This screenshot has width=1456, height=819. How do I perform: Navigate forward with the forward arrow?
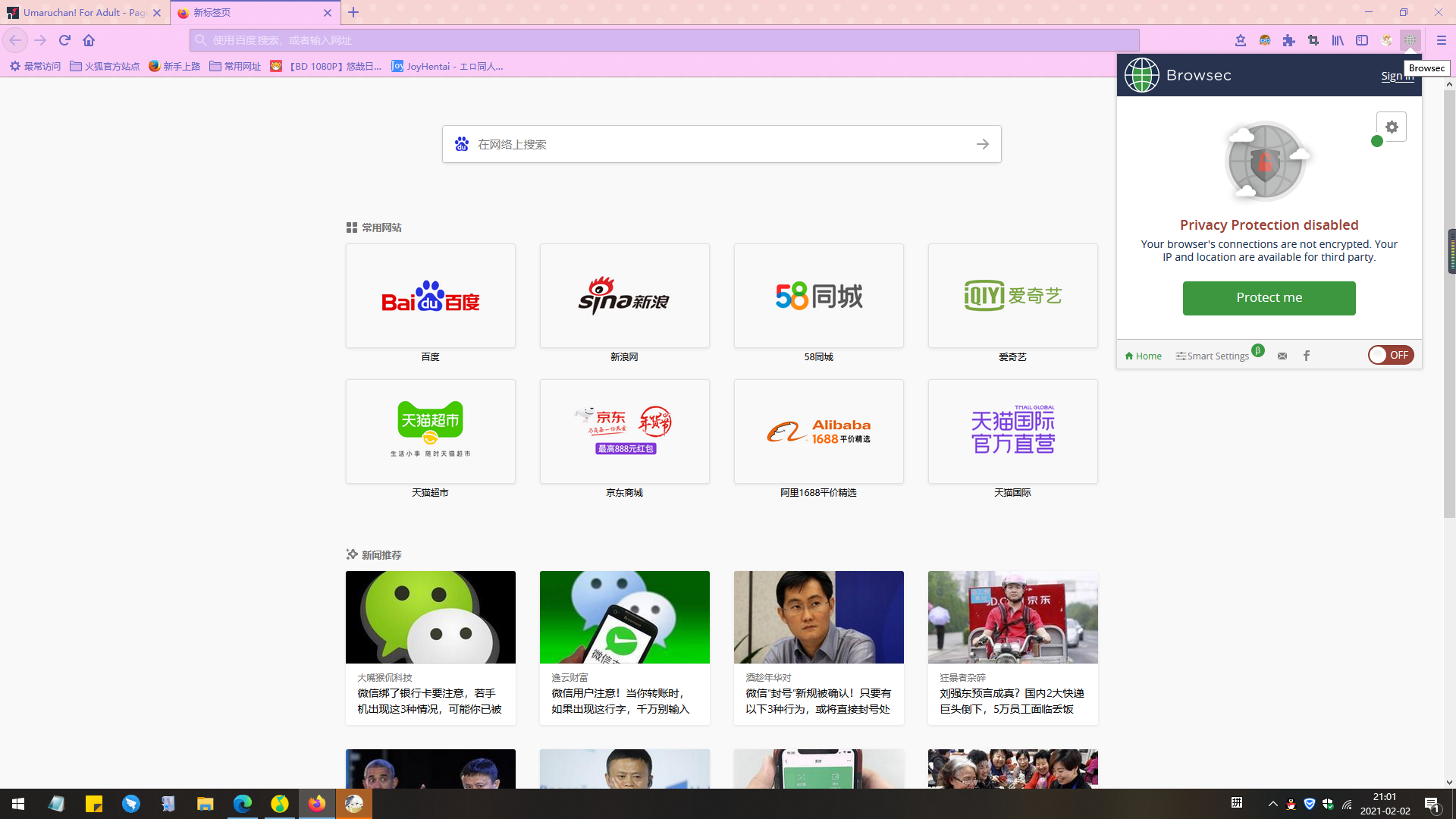point(40,40)
